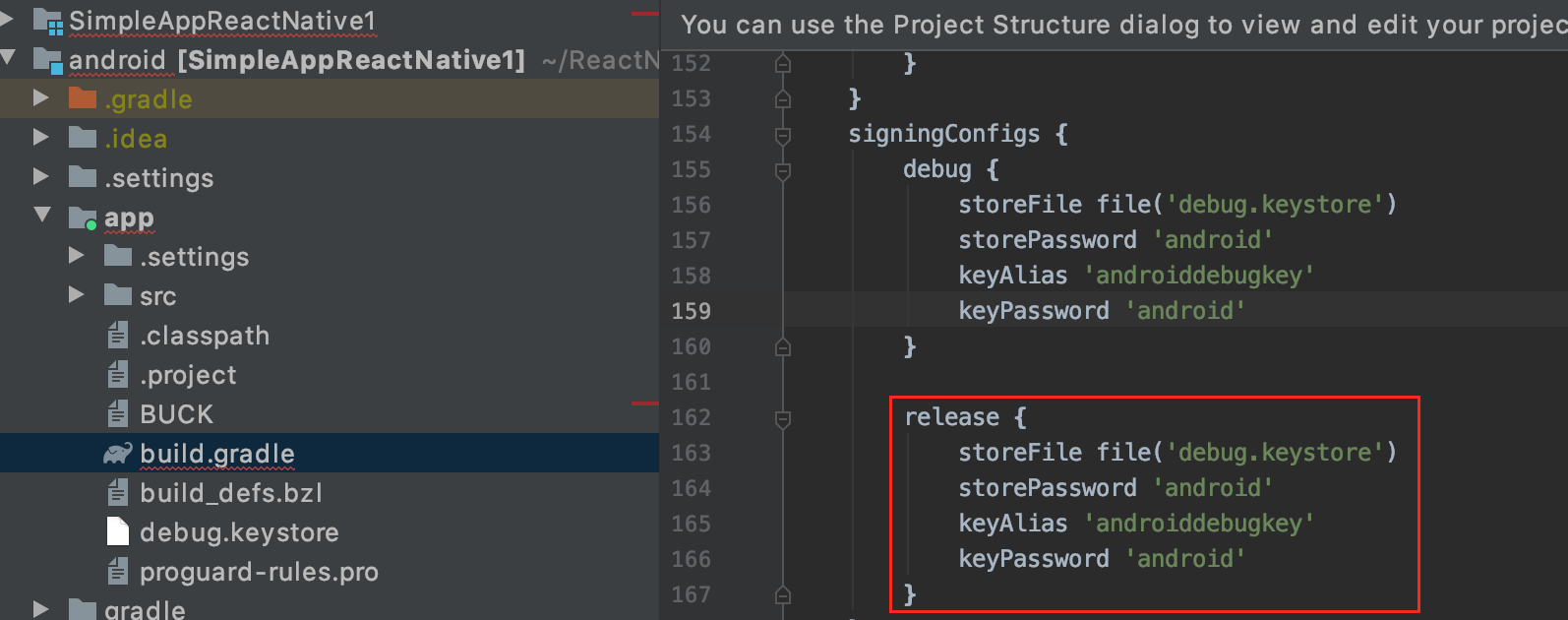Click the .classpath file icon
Viewport: 1568px width, 620px height.
click(x=118, y=336)
